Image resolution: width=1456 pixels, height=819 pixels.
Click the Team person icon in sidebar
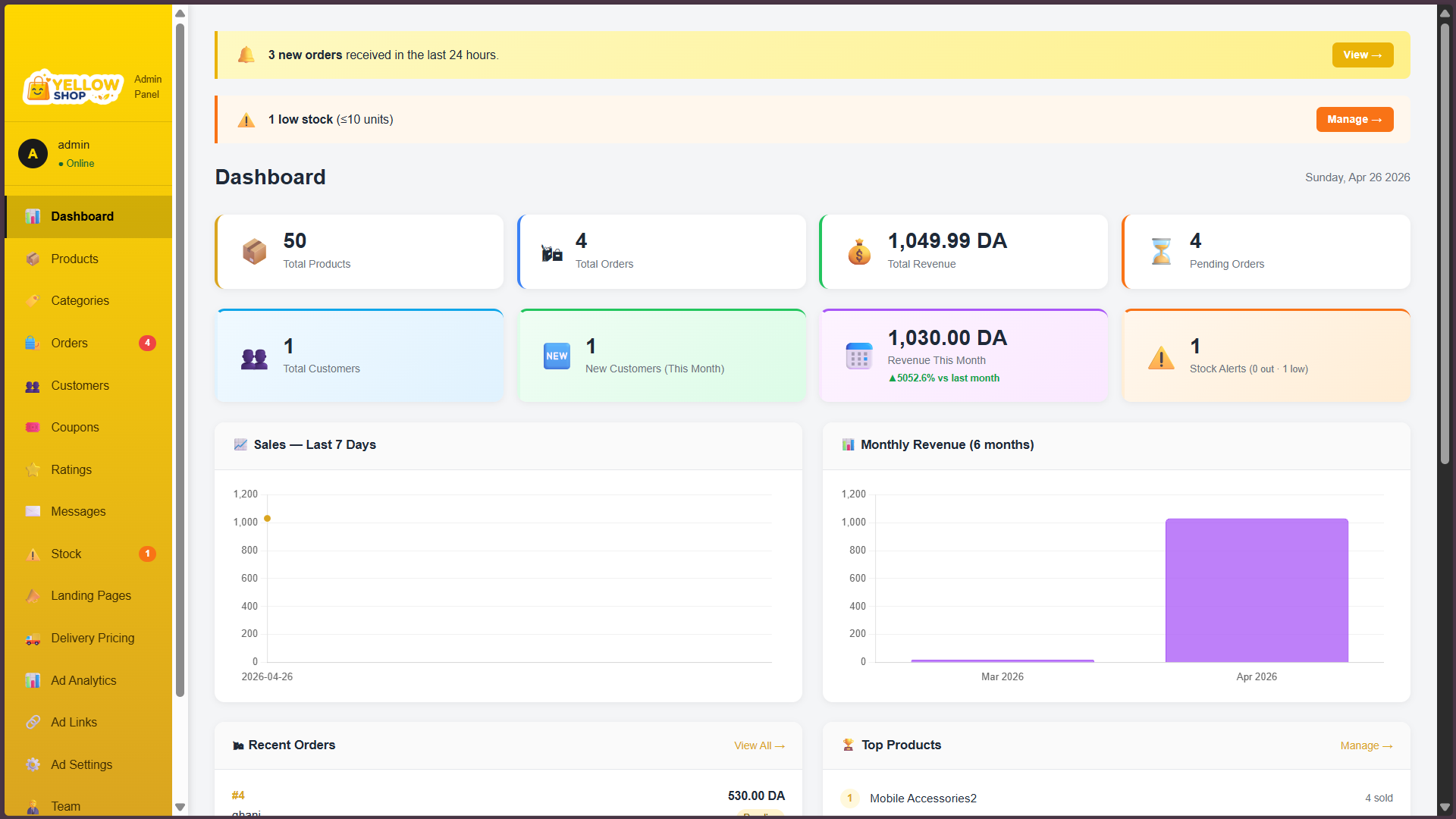coord(33,807)
